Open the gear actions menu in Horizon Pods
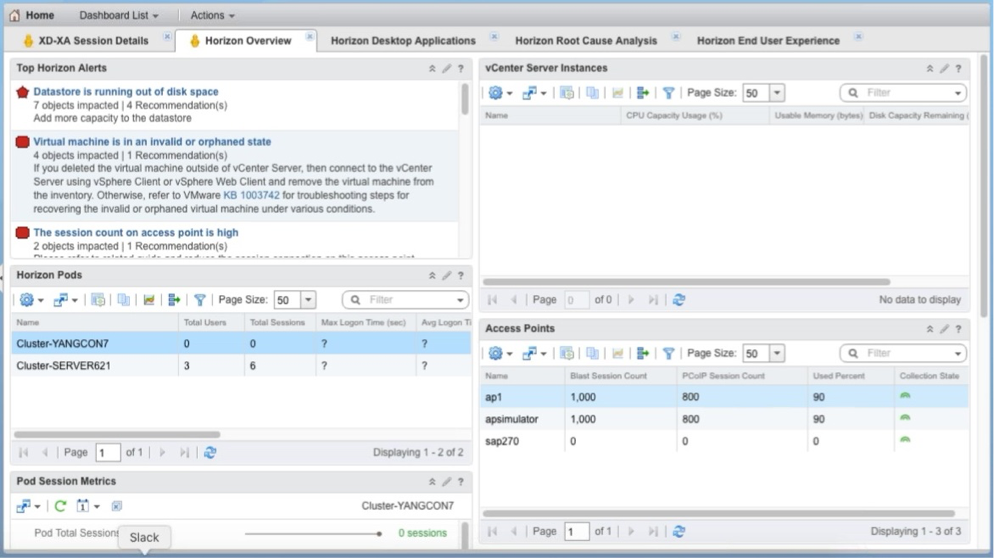 pos(30,300)
